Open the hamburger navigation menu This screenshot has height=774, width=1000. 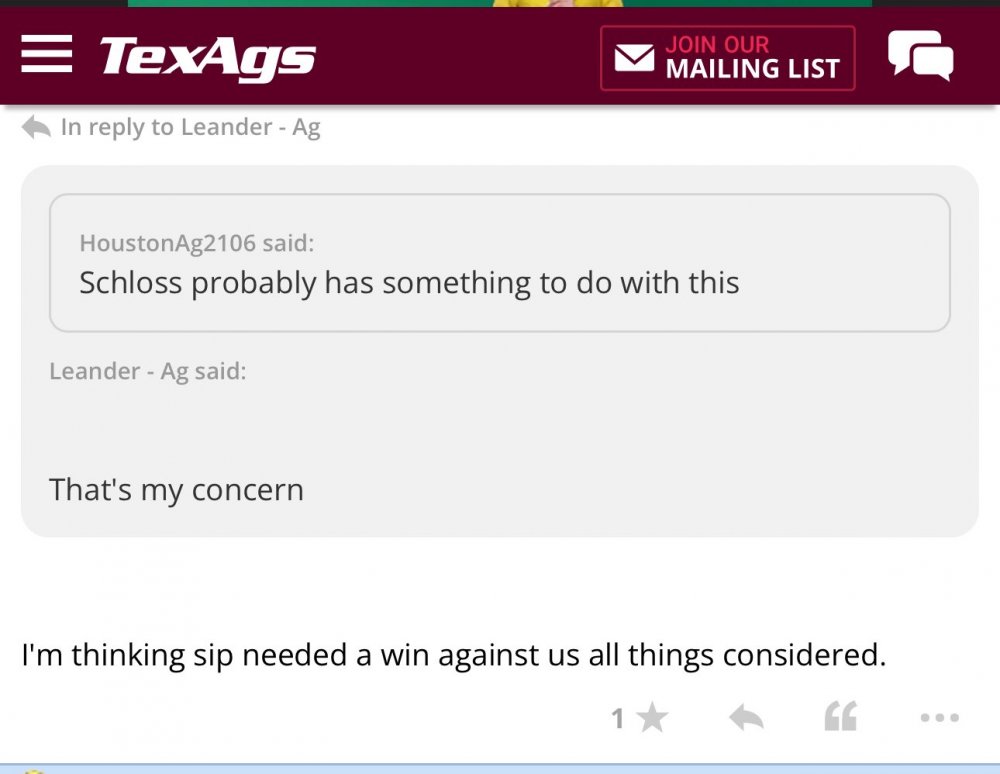pos(46,55)
